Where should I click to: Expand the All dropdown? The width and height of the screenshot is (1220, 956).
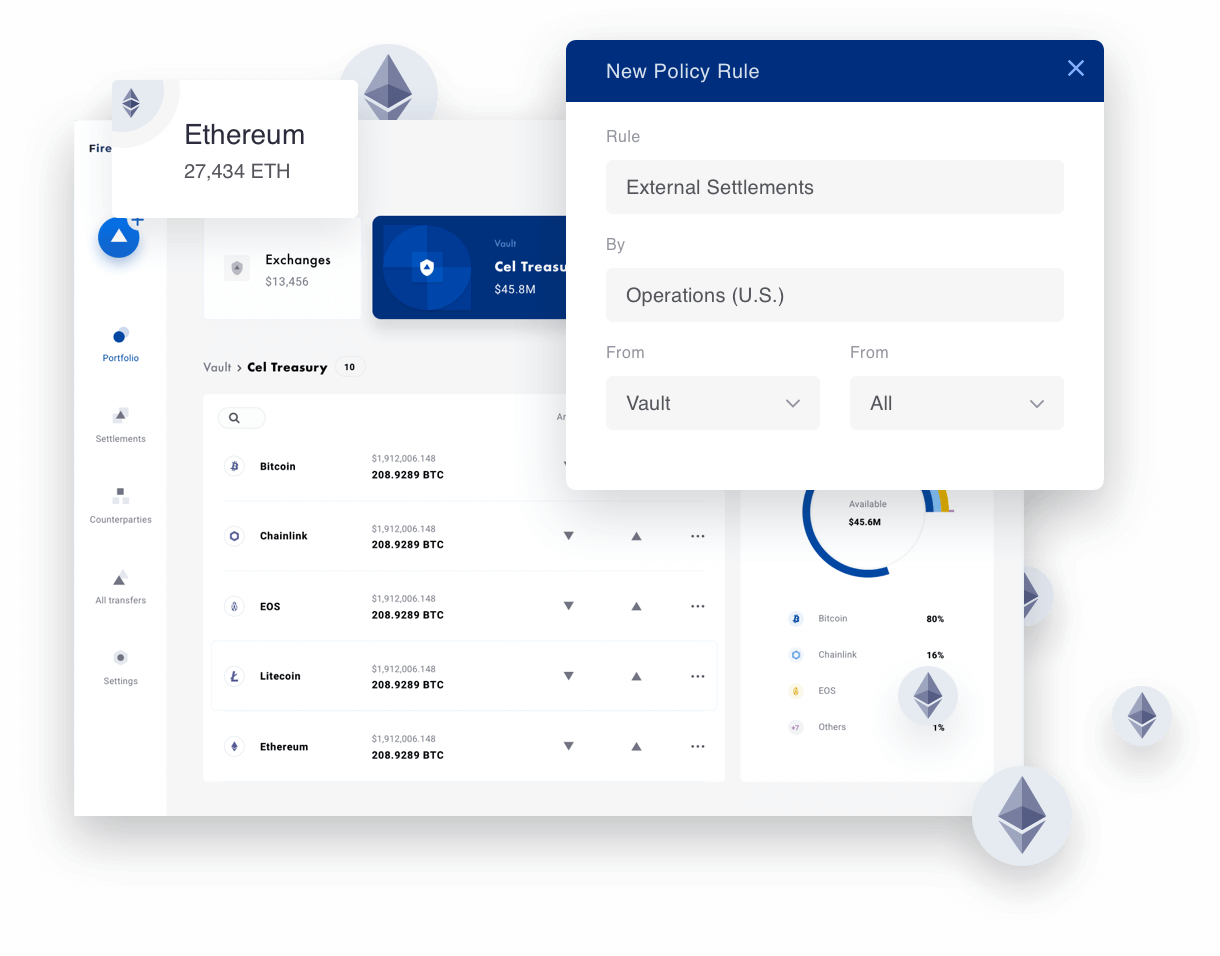pyautogui.click(x=956, y=403)
